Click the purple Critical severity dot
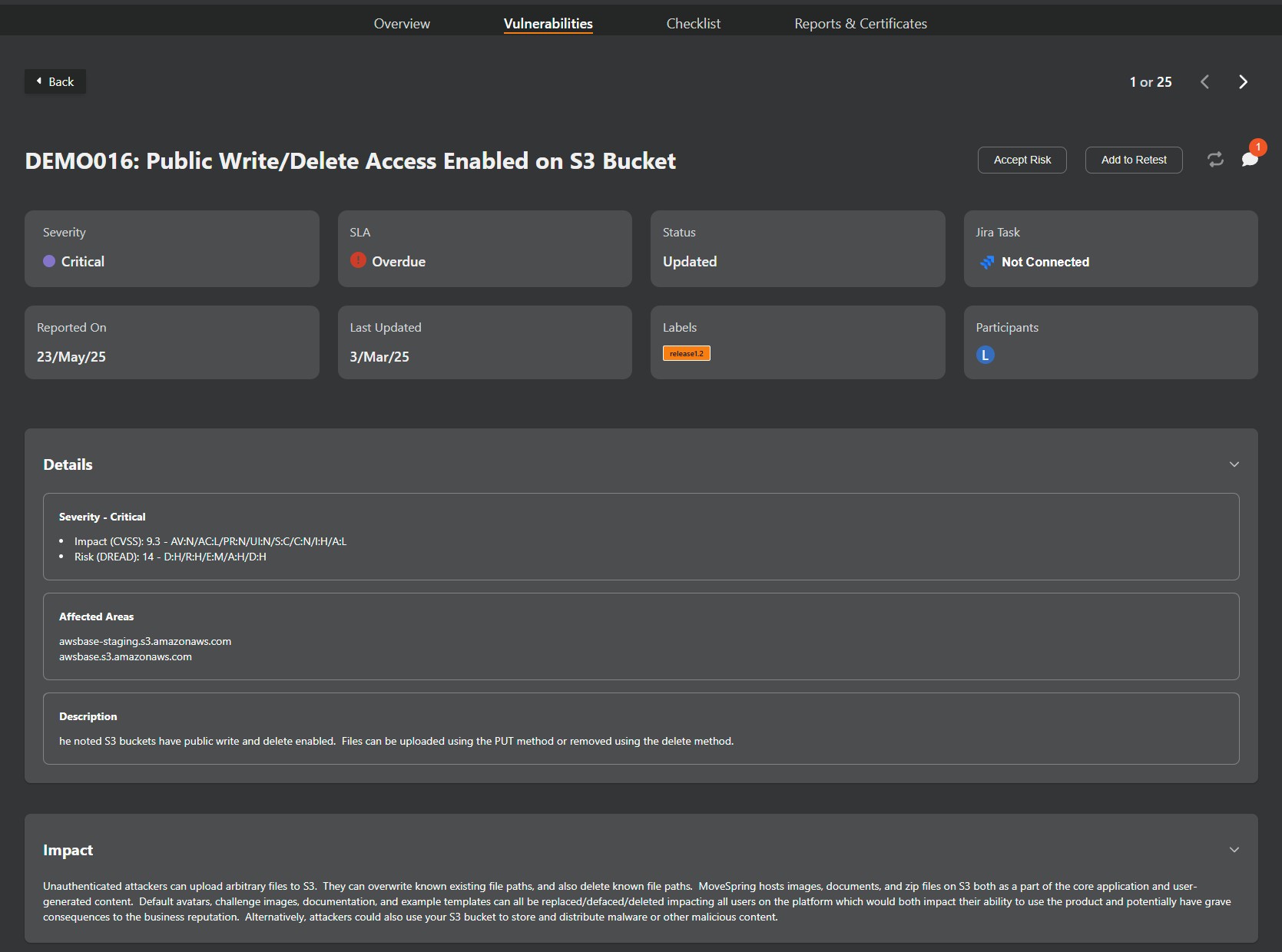The width and height of the screenshot is (1282, 952). point(49,262)
